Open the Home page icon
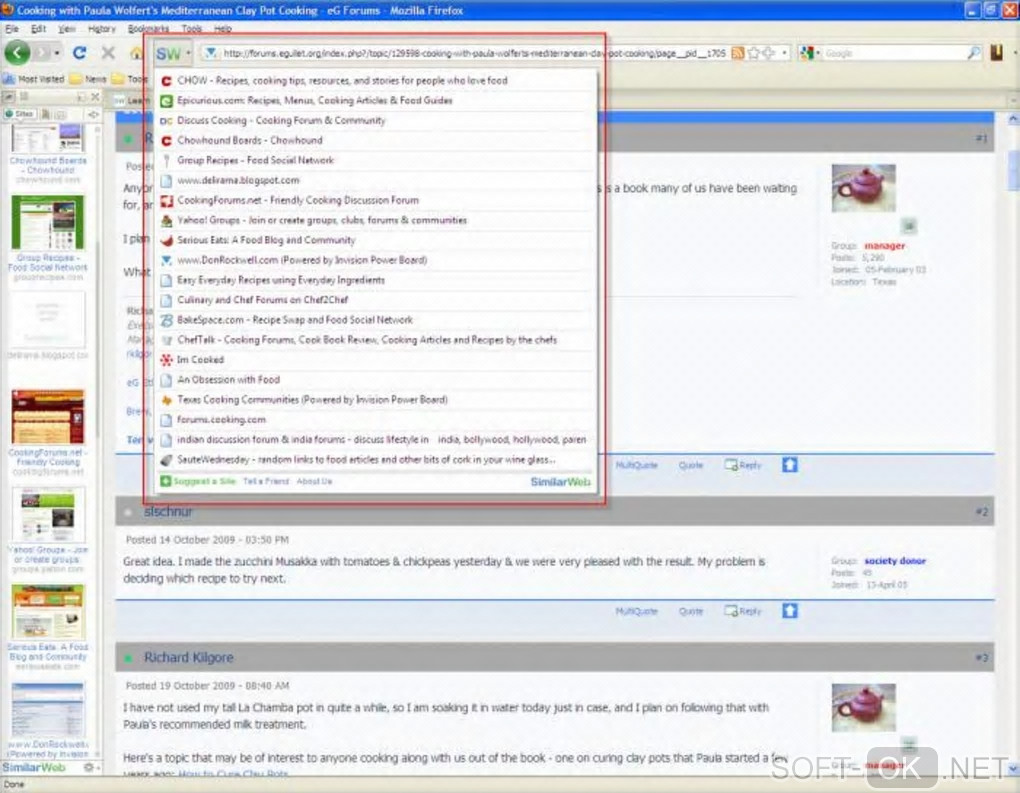Image resolution: width=1020 pixels, height=793 pixels. (136, 53)
